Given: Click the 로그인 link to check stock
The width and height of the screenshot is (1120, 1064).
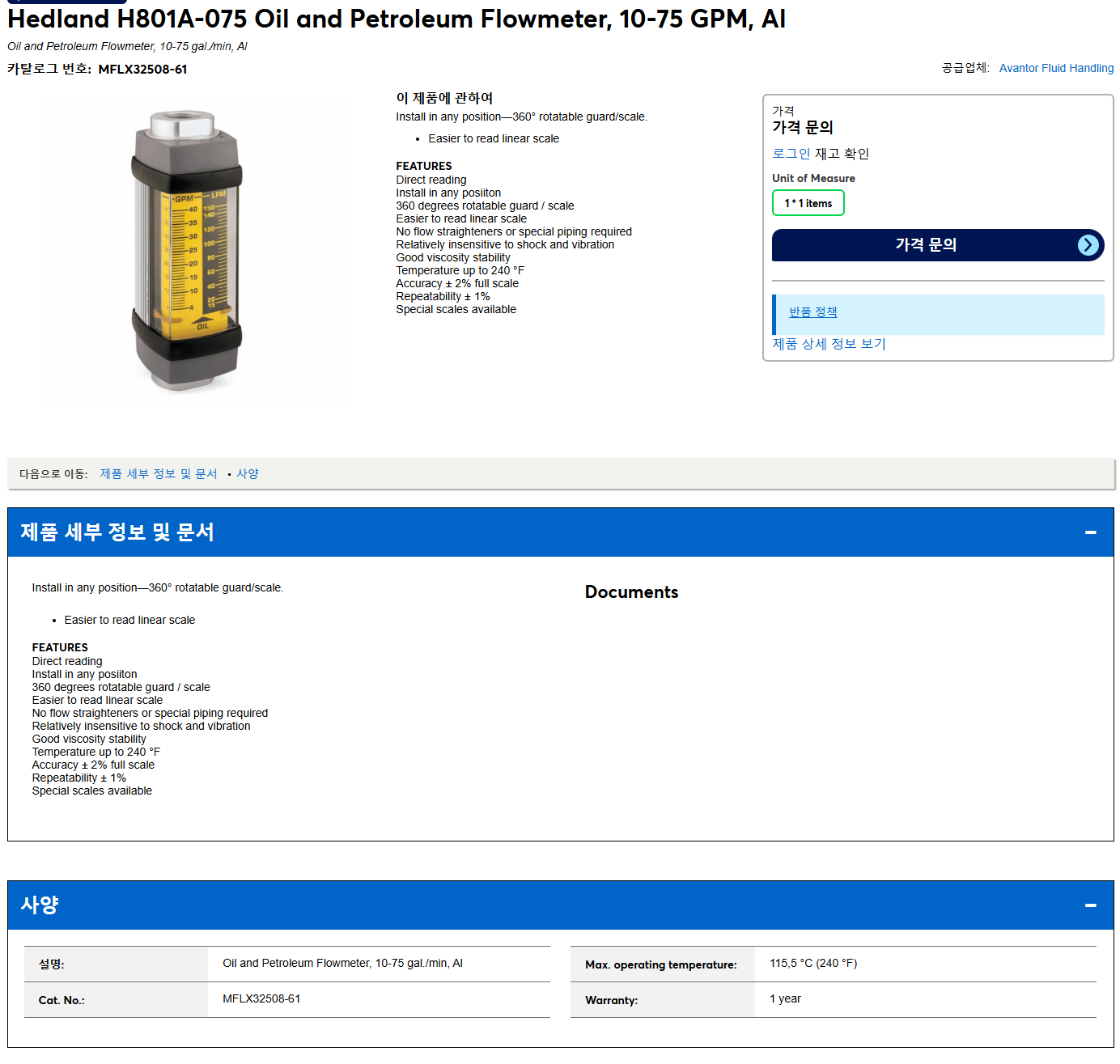Looking at the screenshot, I should coord(791,154).
